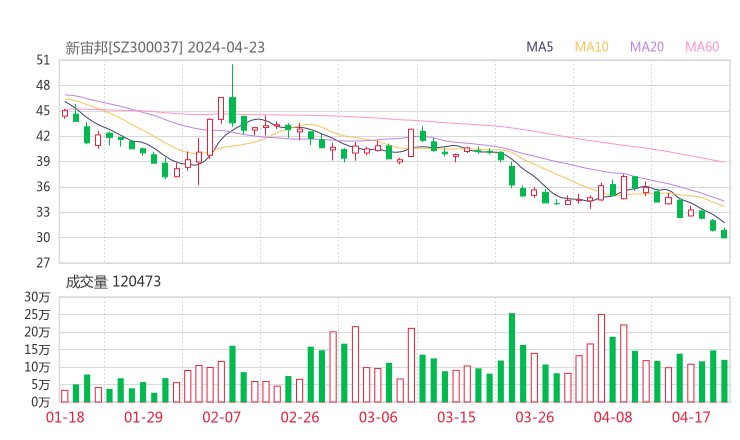Click the 51 price axis label
Image resolution: width=740 pixels, height=440 pixels.
(x=43, y=60)
